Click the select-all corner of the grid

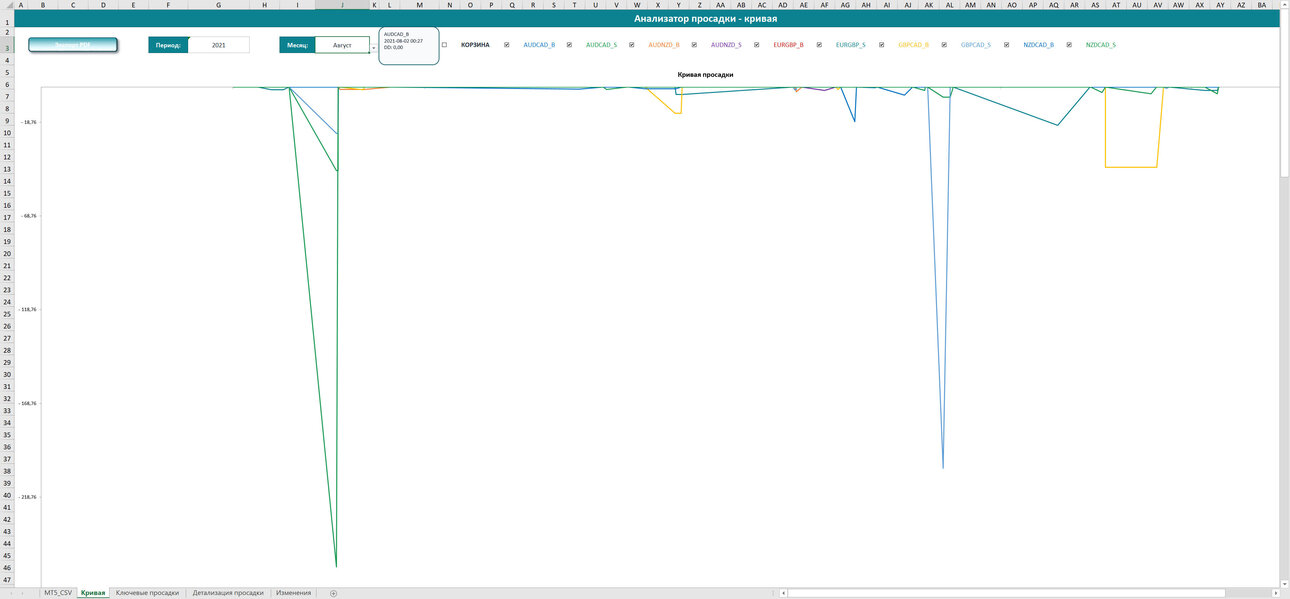click(7, 5)
